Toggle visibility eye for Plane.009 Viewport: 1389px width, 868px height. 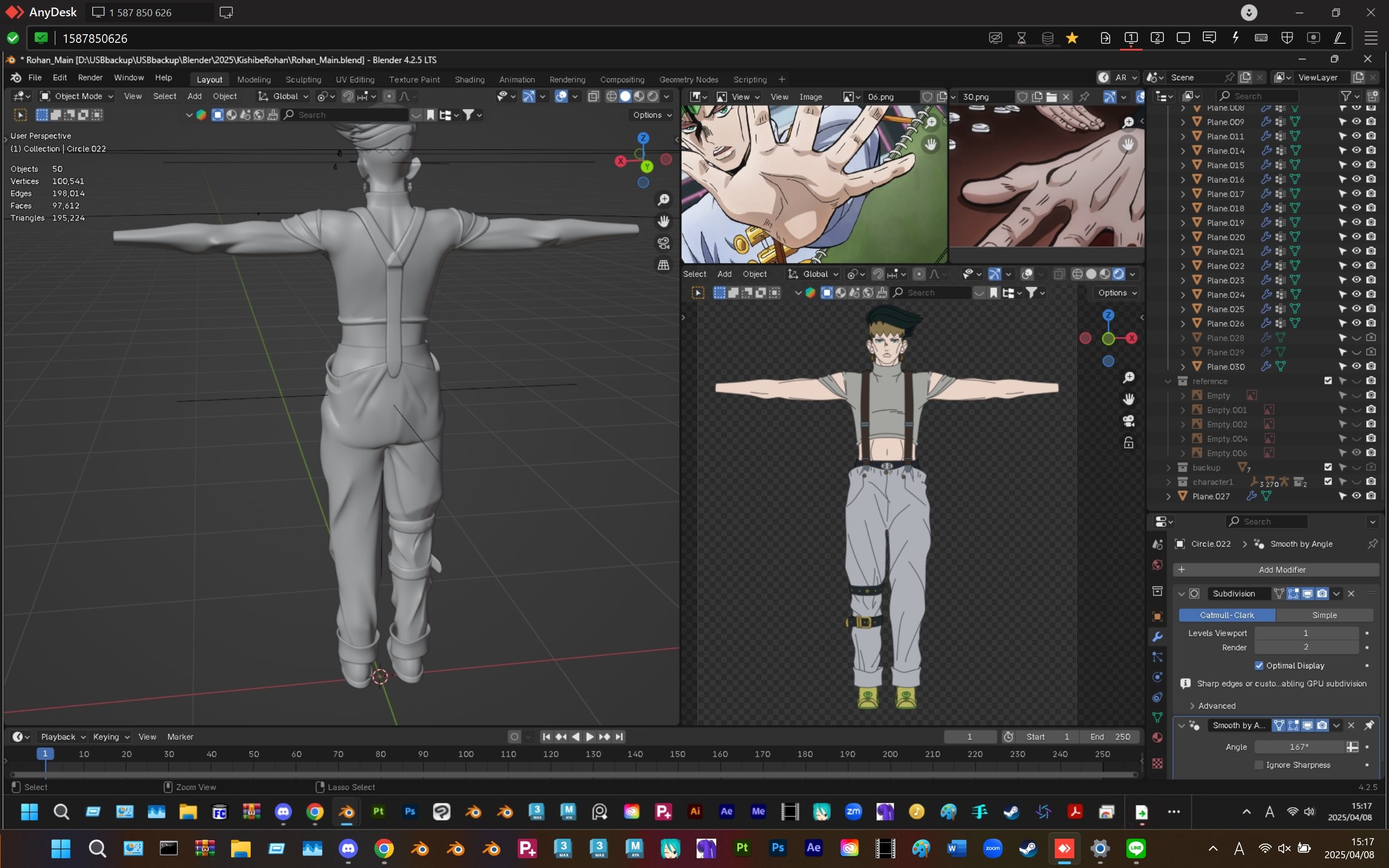[x=1356, y=122]
